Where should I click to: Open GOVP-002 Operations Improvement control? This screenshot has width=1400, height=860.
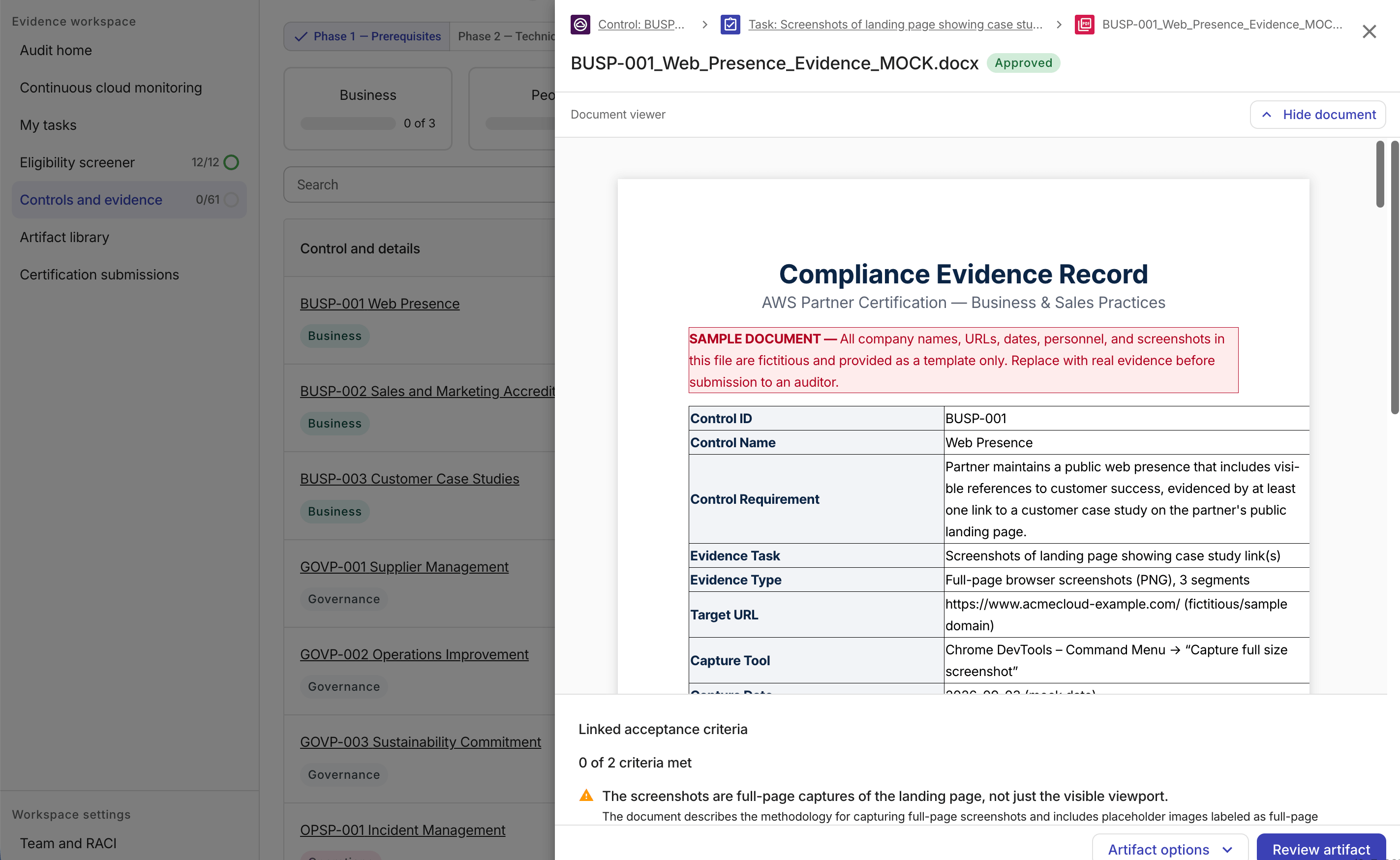pyautogui.click(x=415, y=655)
